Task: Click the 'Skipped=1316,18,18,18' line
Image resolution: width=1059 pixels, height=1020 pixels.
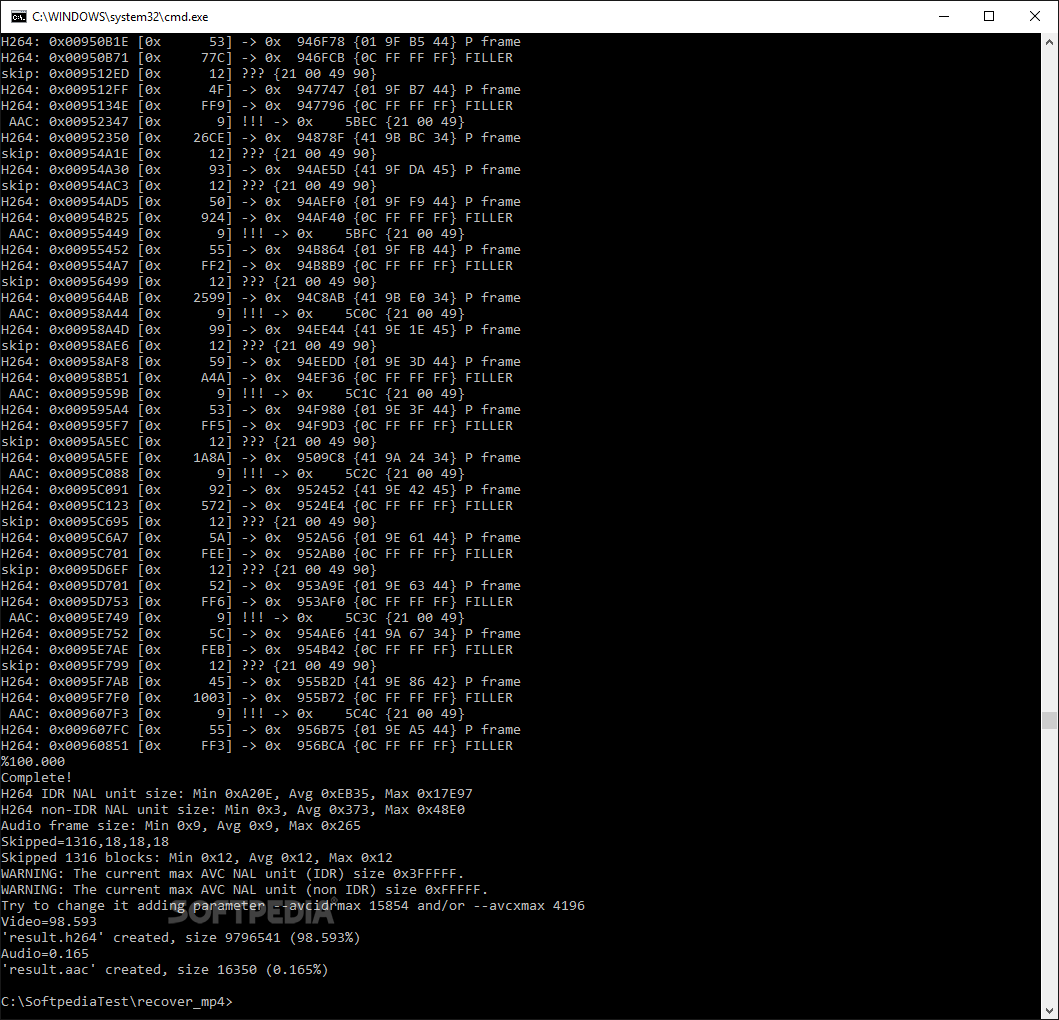Action: 85,842
